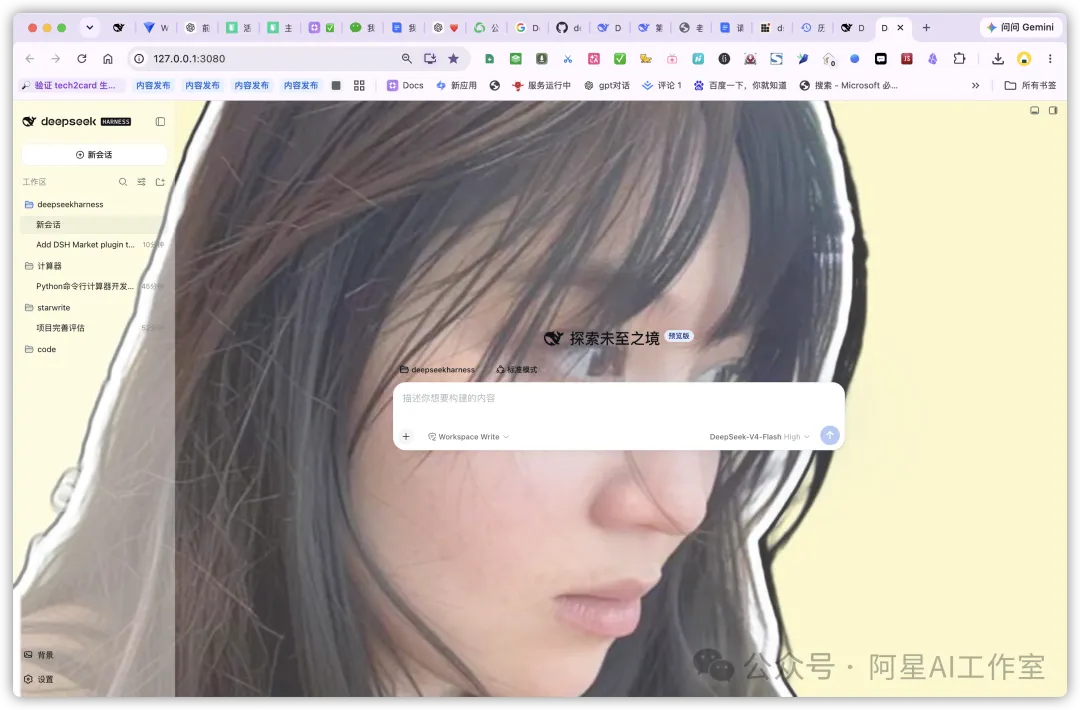Open 百度一下 bookmark
This screenshot has width=1080, height=710.
pos(740,85)
